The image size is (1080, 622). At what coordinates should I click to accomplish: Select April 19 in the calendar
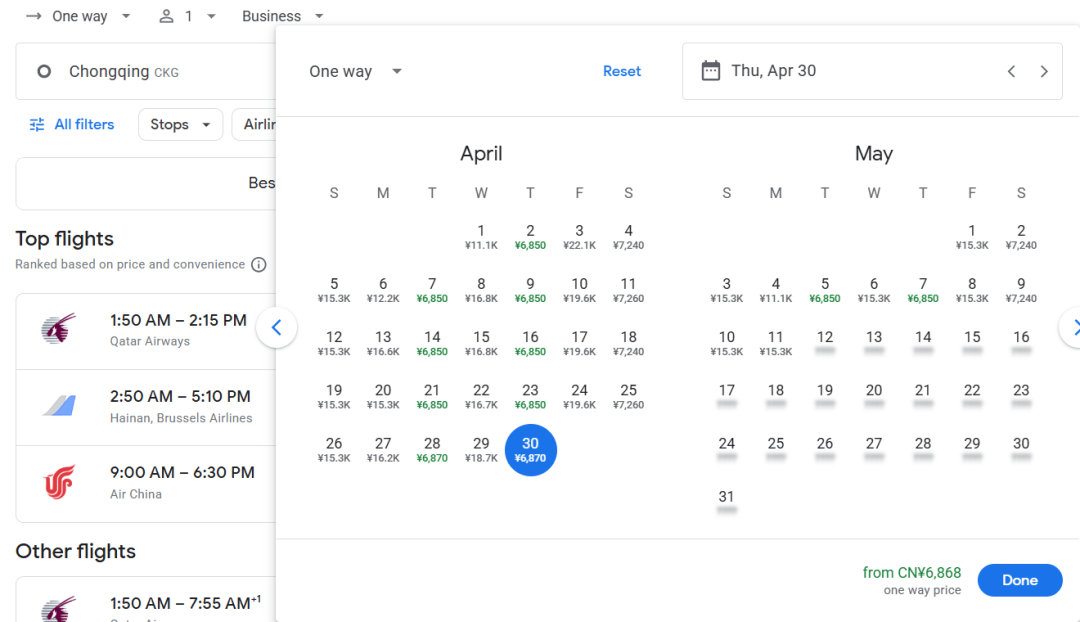(334, 396)
